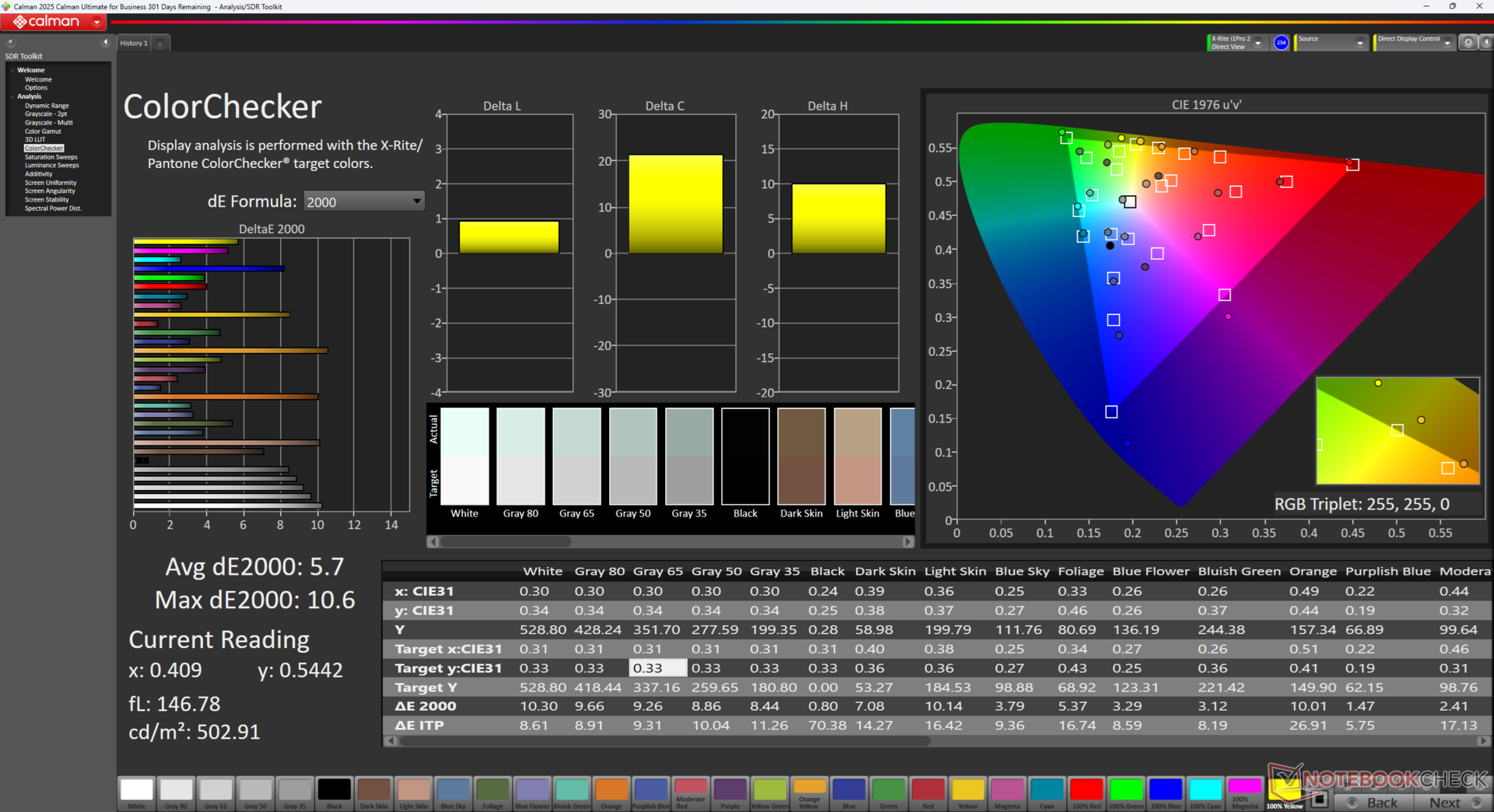1494x812 pixels.
Task: Select Dynamic Range in the Analysis list
Action: [x=47, y=106]
